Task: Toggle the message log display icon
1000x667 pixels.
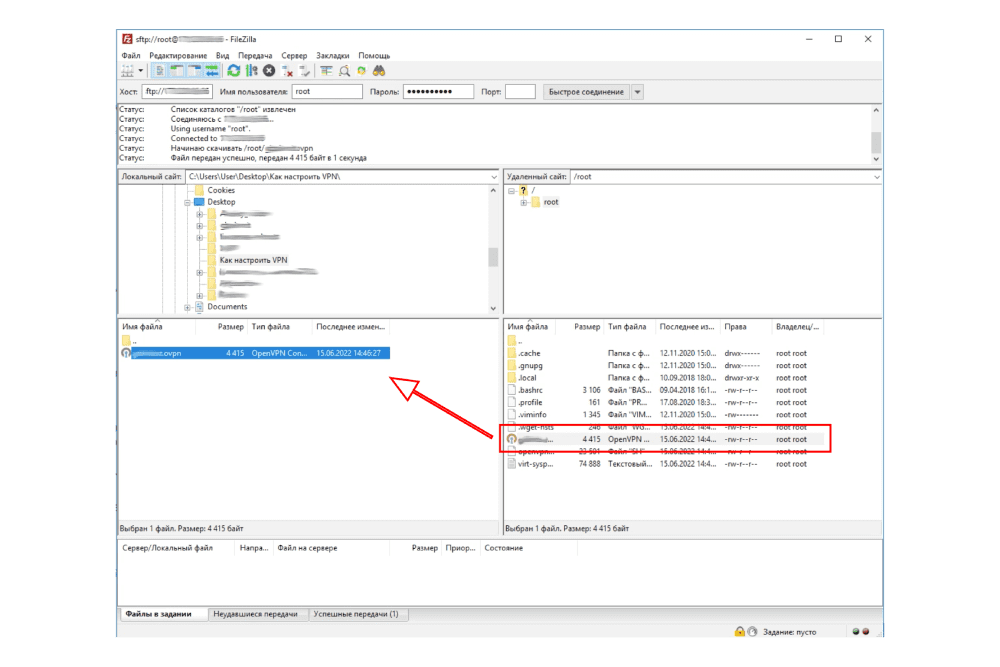Action: coord(160,71)
